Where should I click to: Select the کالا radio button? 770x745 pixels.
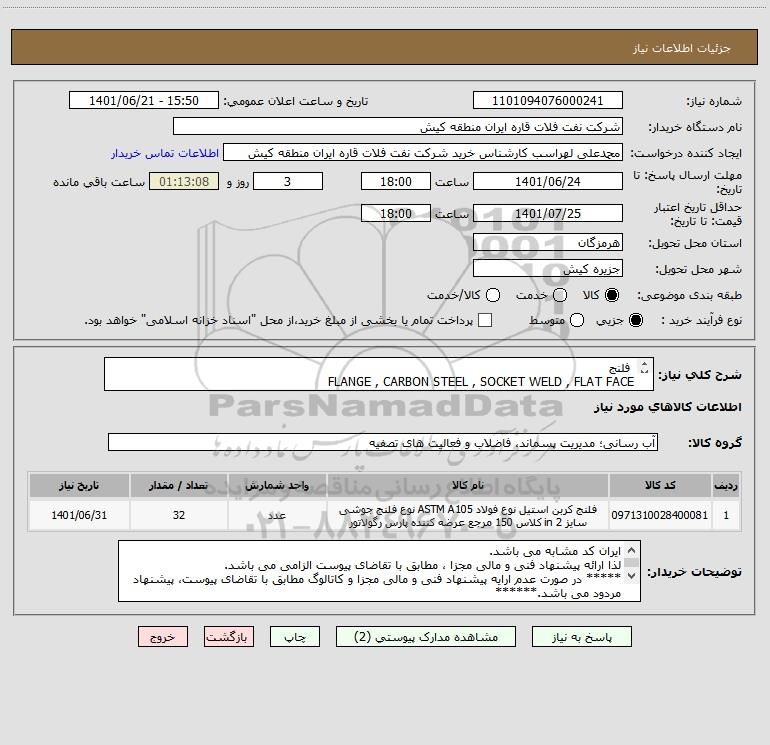(612, 295)
